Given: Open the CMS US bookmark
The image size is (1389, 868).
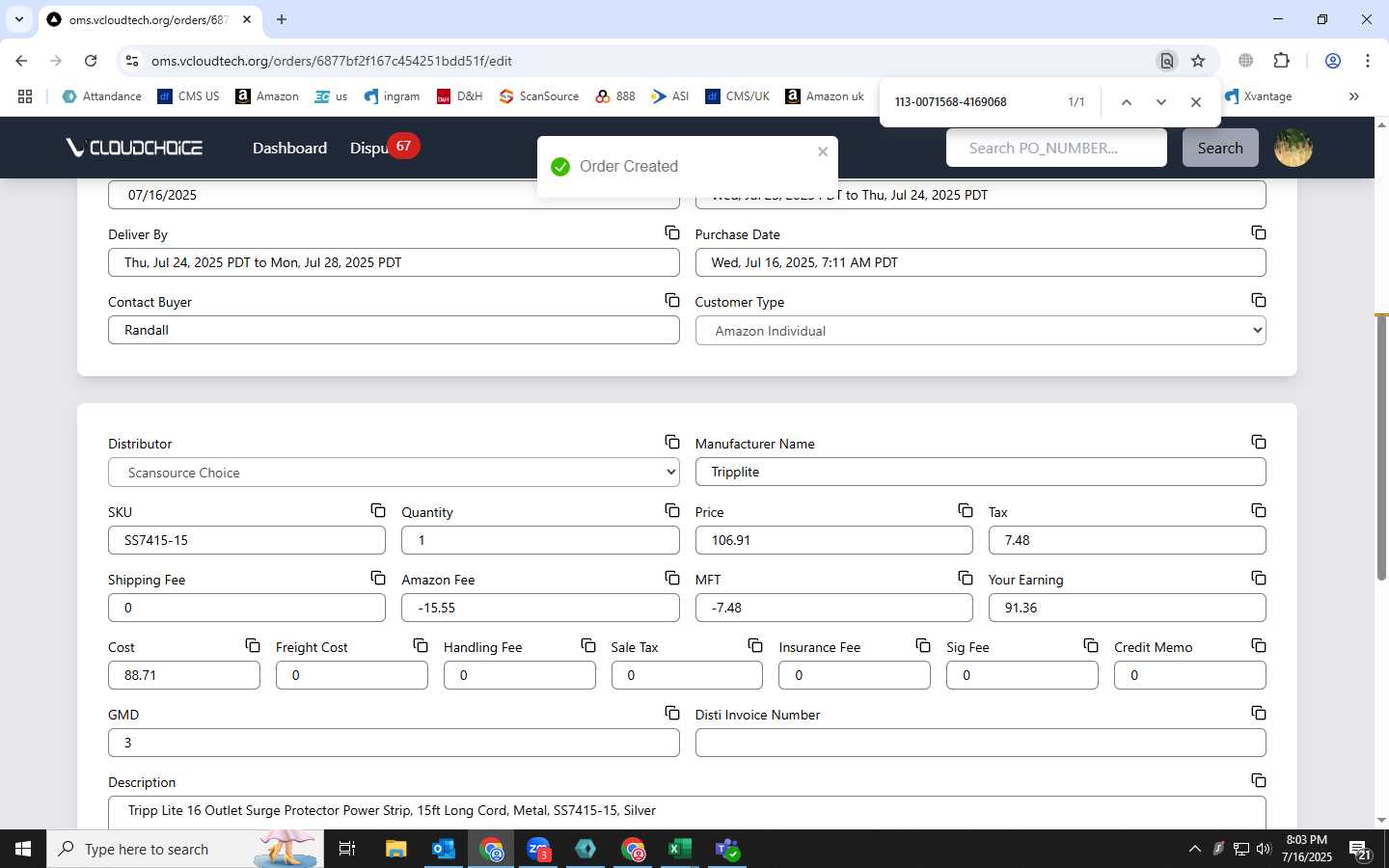Looking at the screenshot, I should (x=188, y=96).
